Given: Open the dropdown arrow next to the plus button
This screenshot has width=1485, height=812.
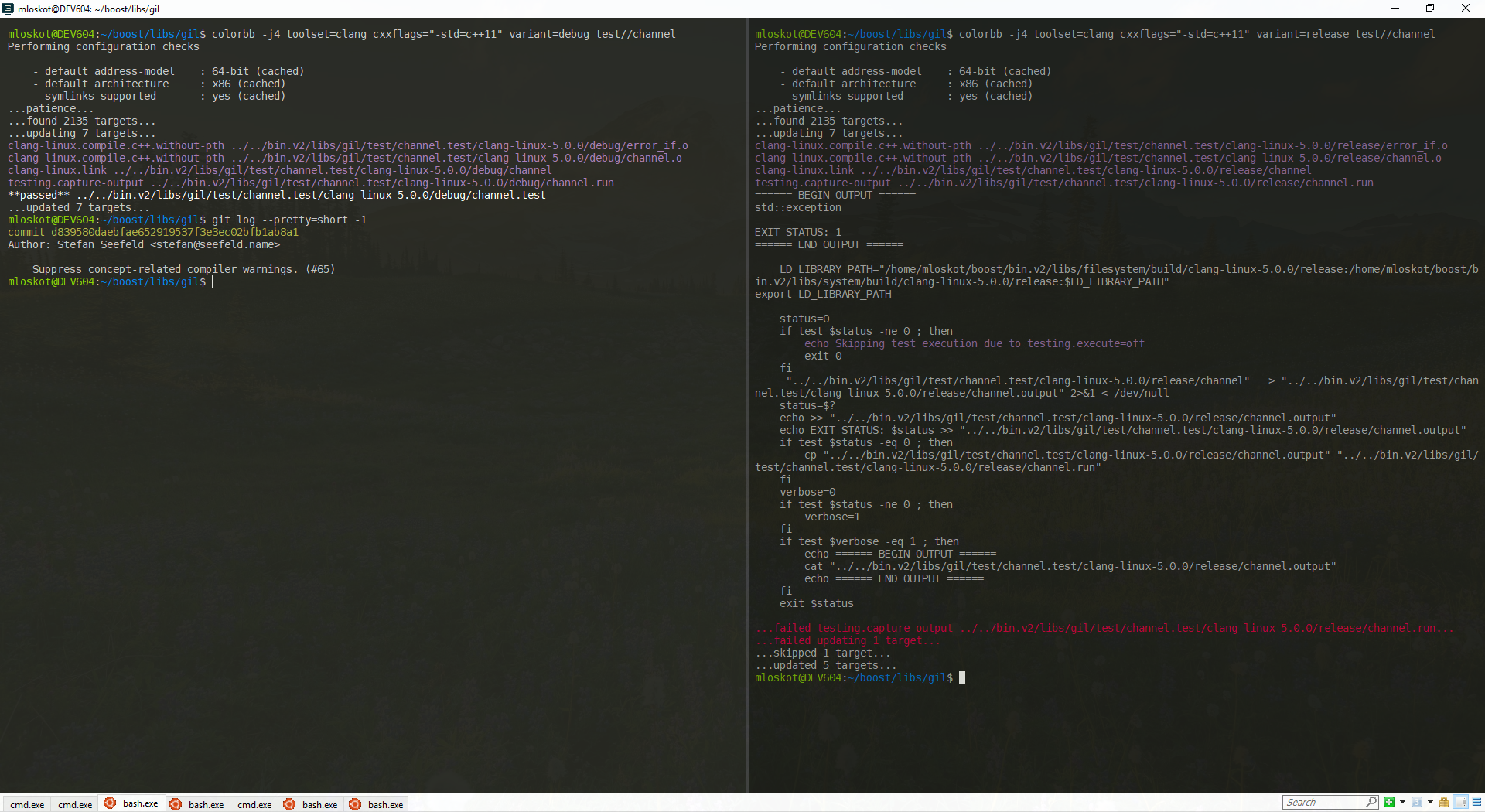Looking at the screenshot, I should coord(1402,802).
